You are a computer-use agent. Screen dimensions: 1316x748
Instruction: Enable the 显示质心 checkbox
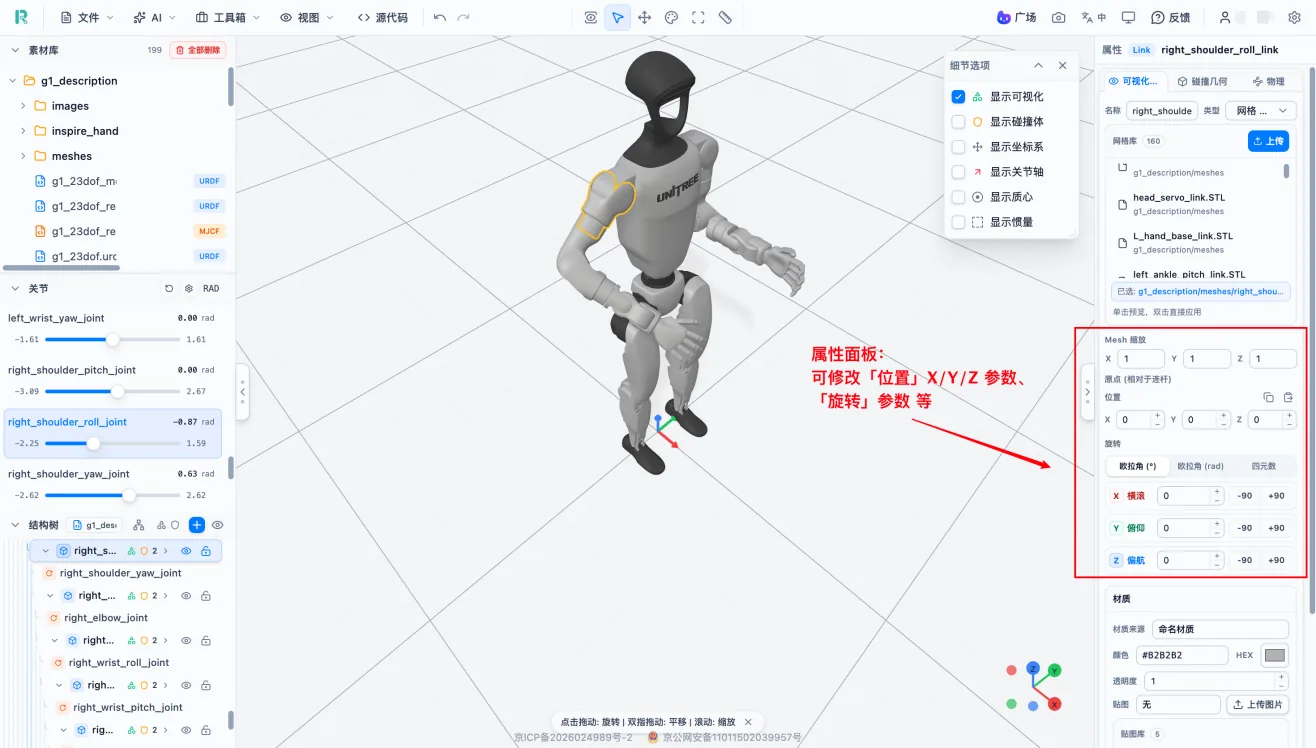point(958,197)
